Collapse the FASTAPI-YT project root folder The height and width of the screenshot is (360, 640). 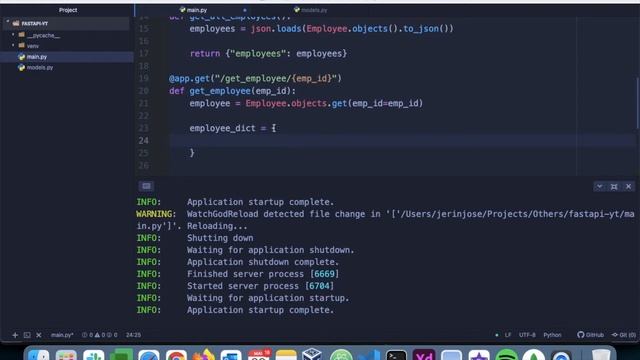[7, 22]
